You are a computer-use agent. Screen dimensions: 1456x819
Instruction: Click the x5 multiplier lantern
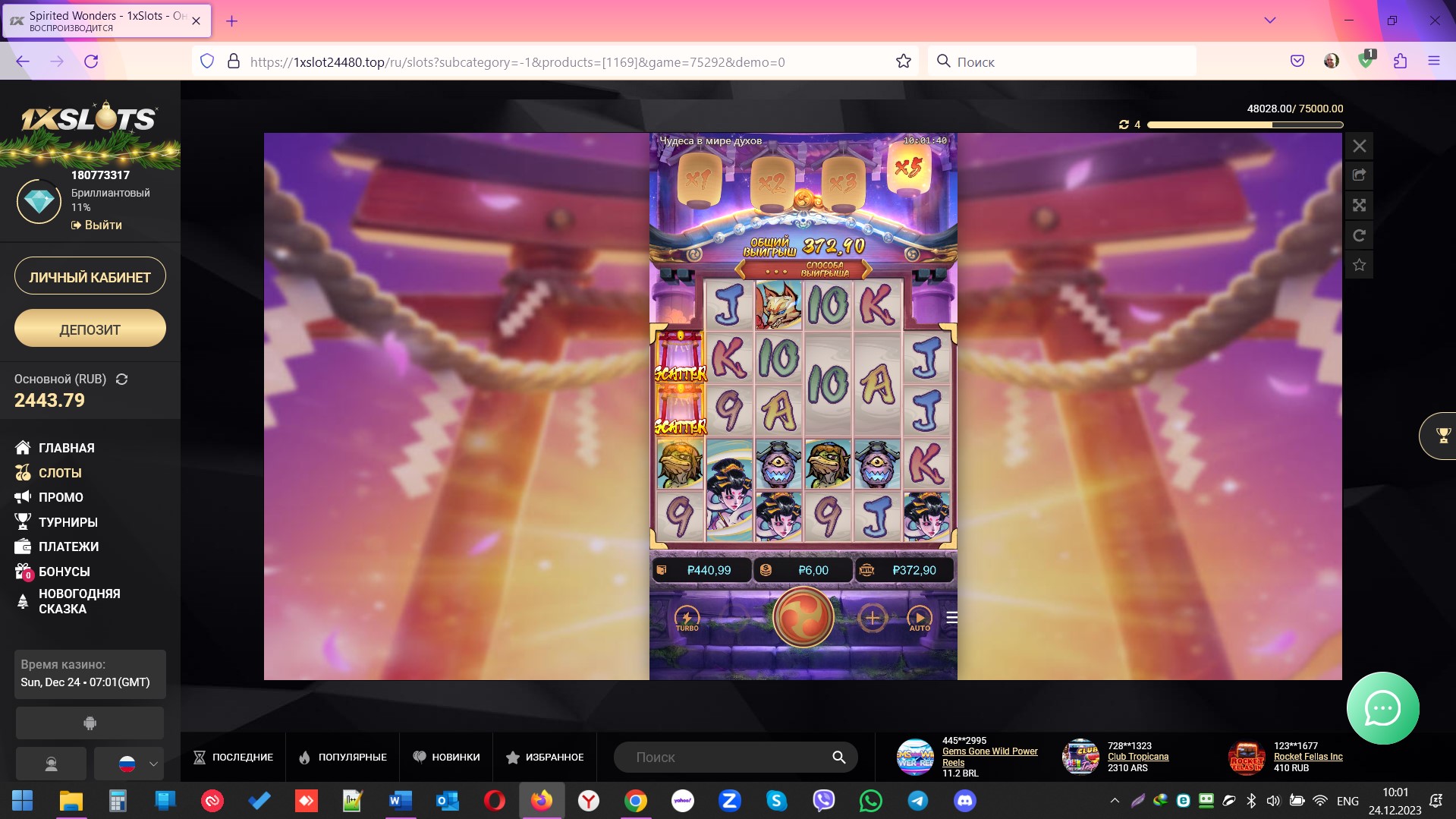tap(908, 169)
